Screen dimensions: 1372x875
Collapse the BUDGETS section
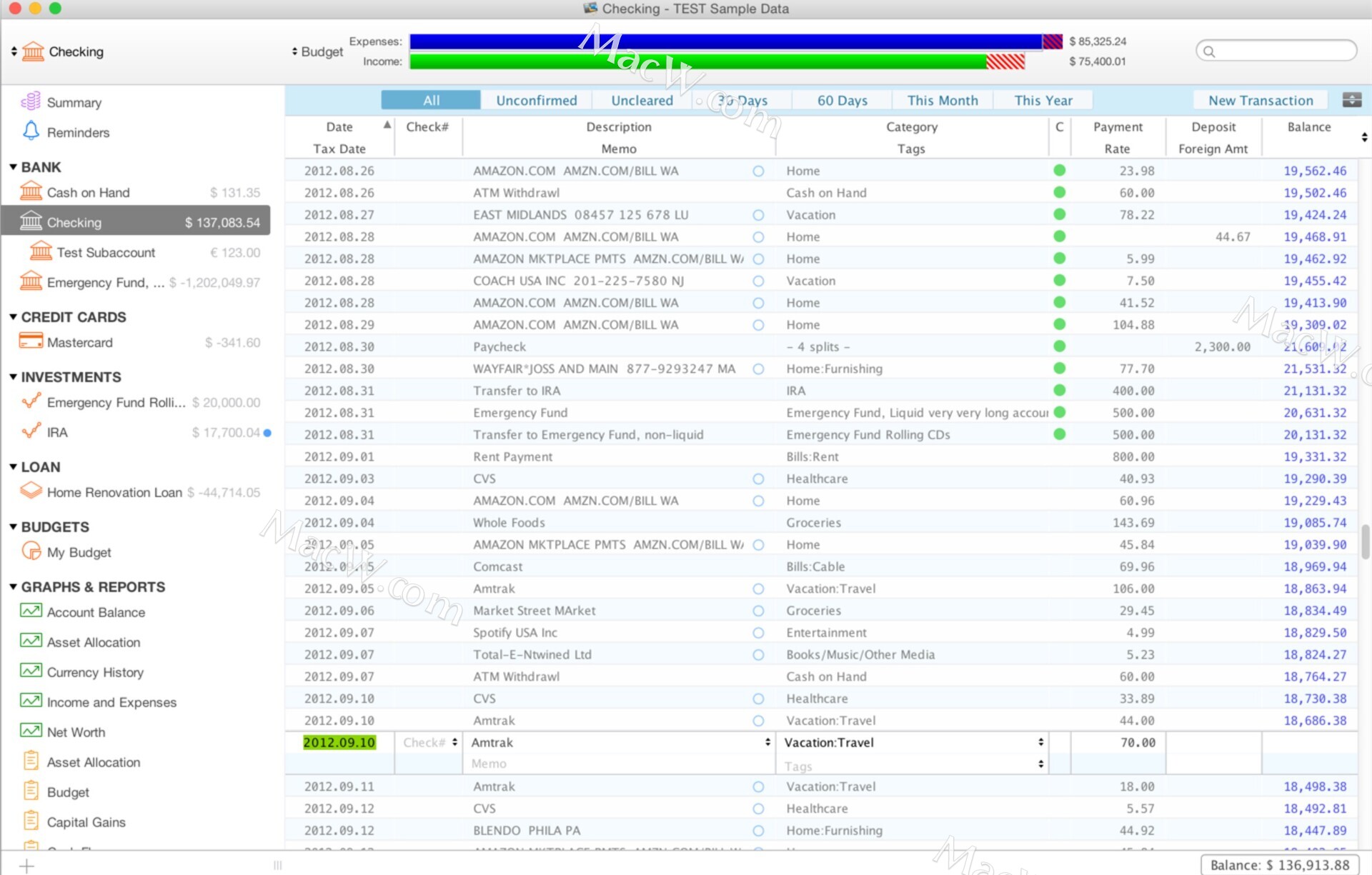13,526
